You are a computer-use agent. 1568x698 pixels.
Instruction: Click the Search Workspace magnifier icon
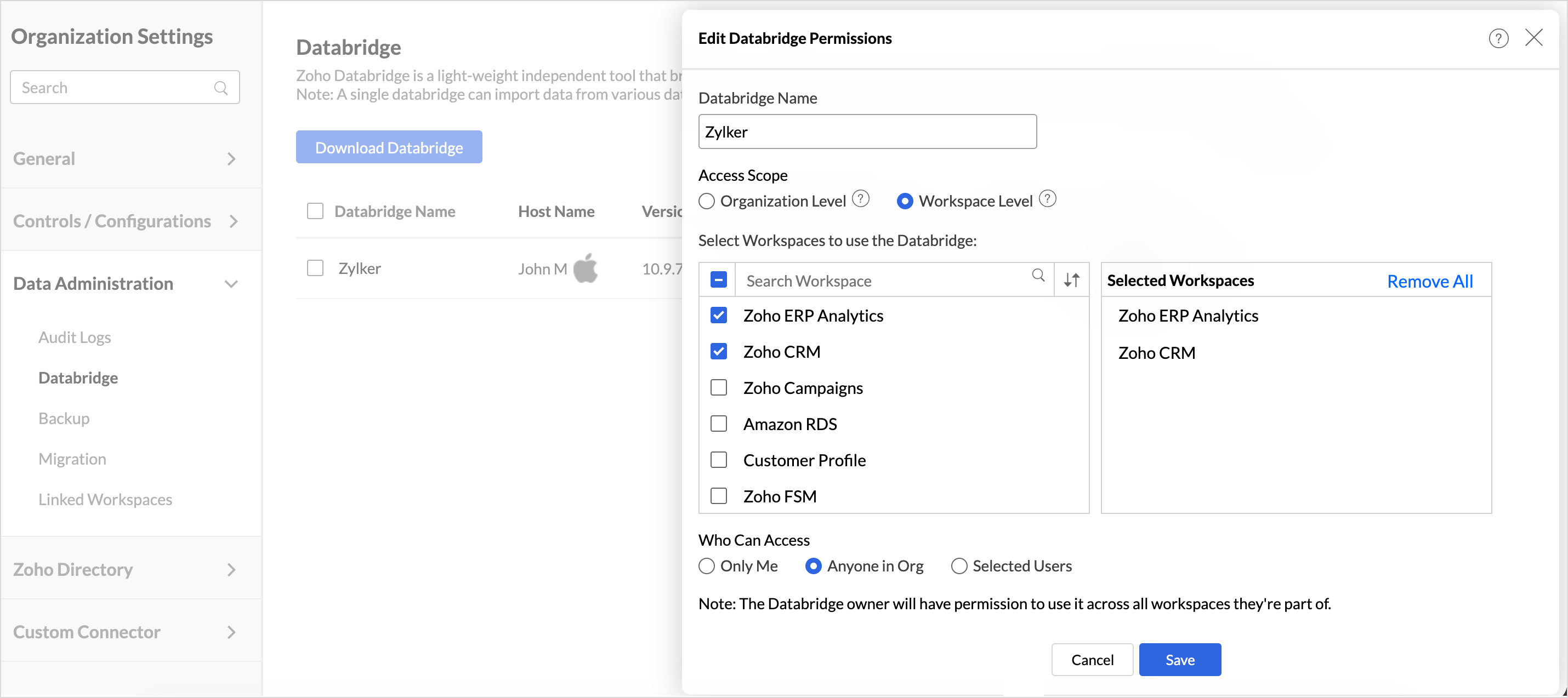point(1038,276)
